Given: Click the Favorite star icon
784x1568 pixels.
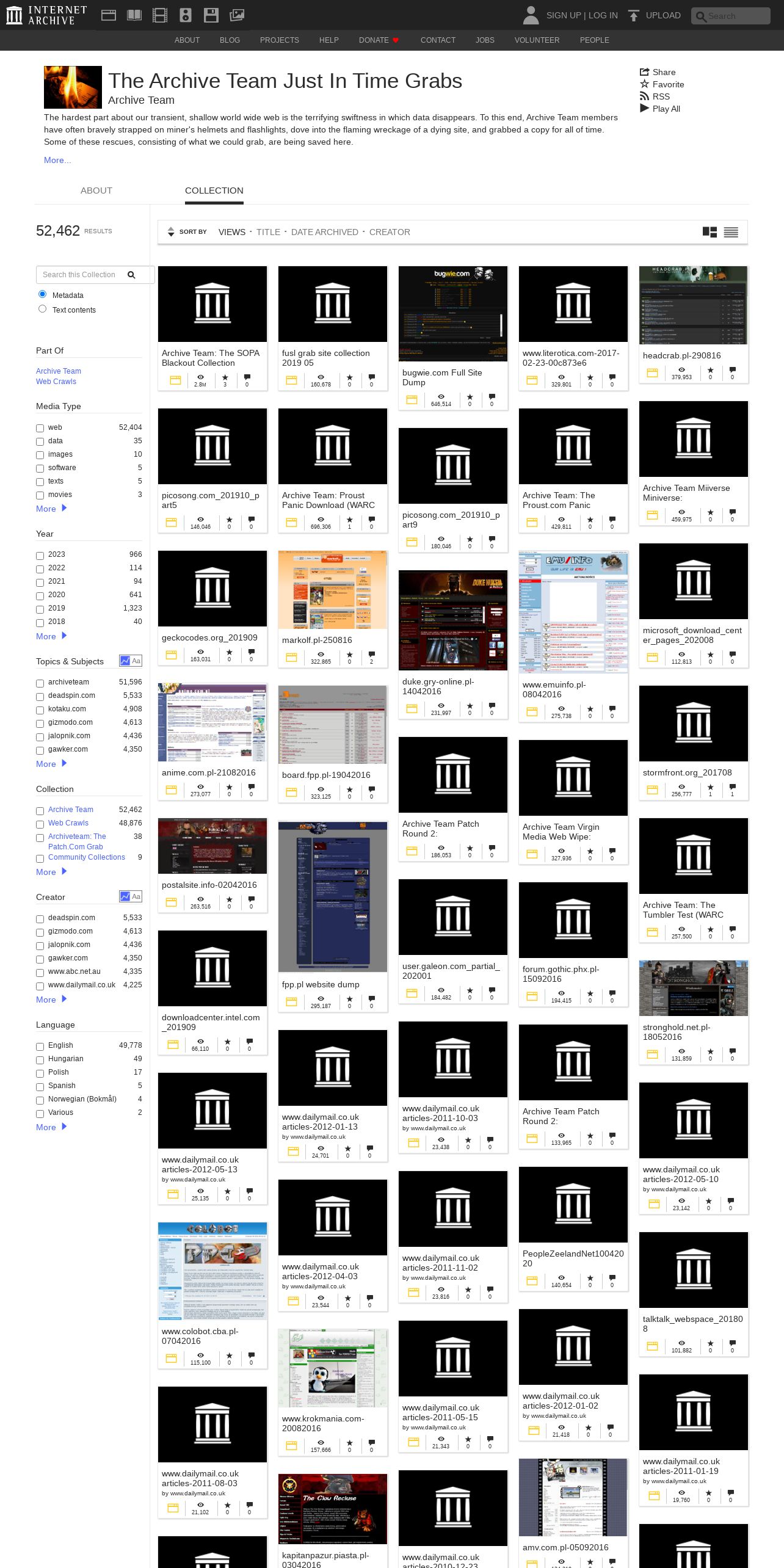Looking at the screenshot, I should click(644, 84).
